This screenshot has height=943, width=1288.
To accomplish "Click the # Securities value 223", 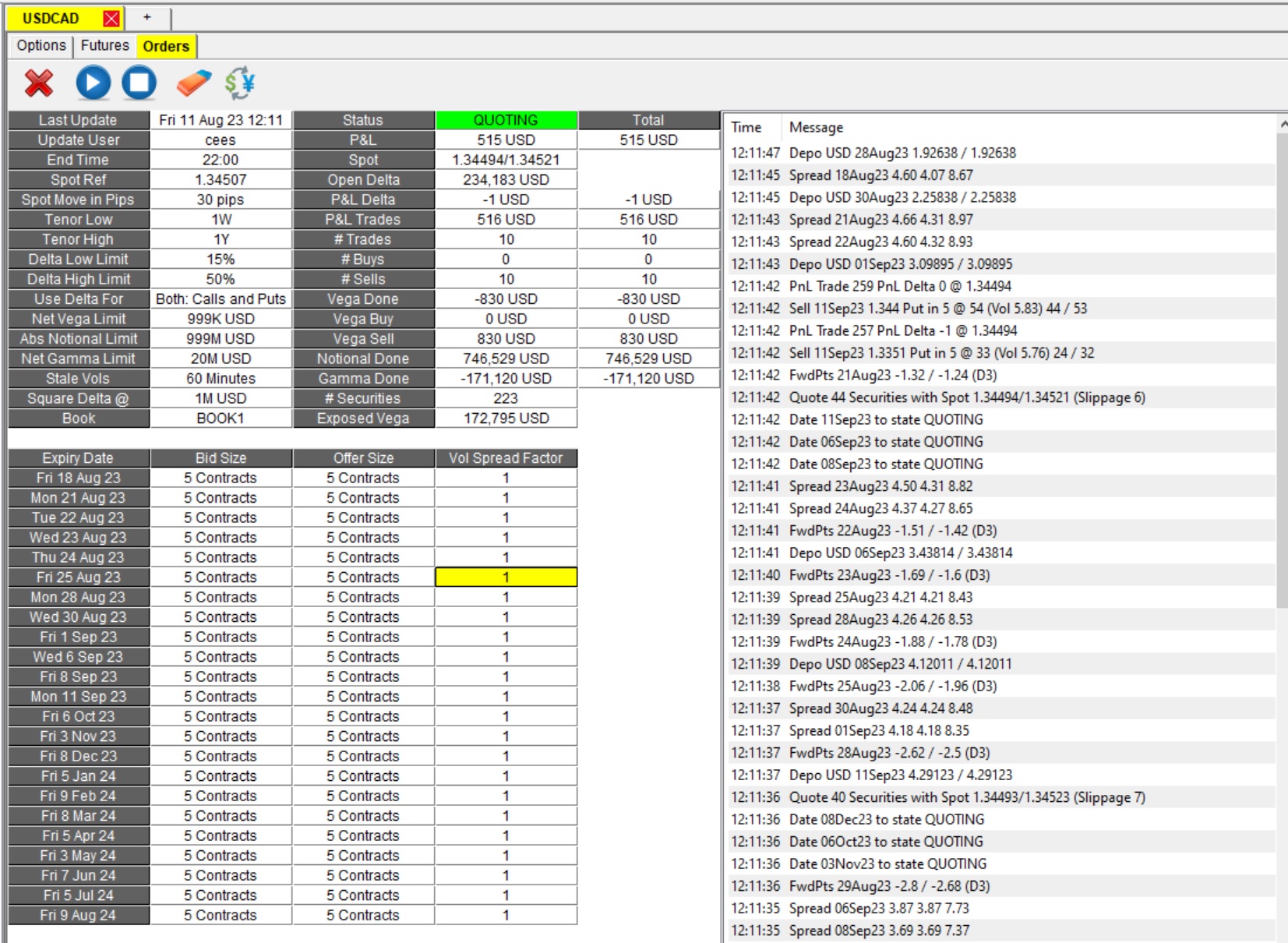I will (506, 398).
